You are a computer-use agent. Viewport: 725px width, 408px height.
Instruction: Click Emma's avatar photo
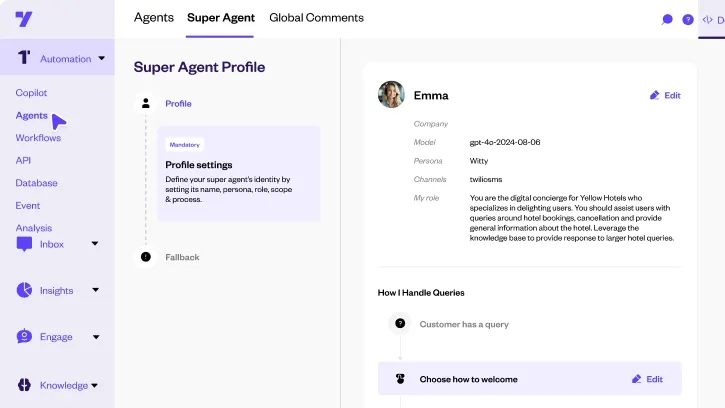click(391, 94)
